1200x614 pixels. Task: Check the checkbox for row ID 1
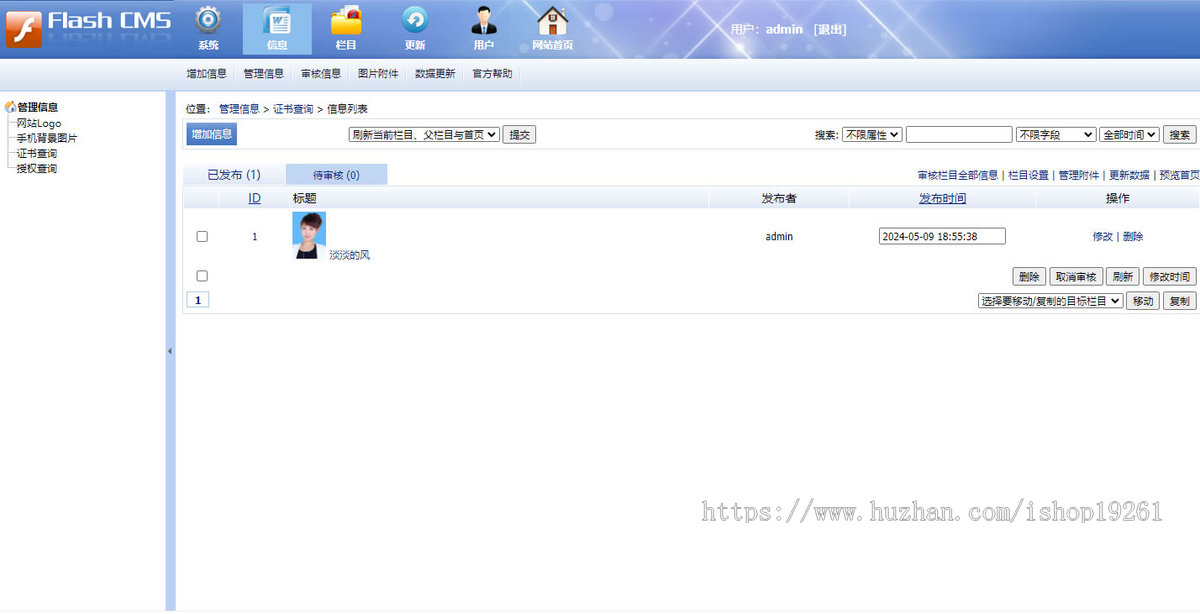point(202,237)
